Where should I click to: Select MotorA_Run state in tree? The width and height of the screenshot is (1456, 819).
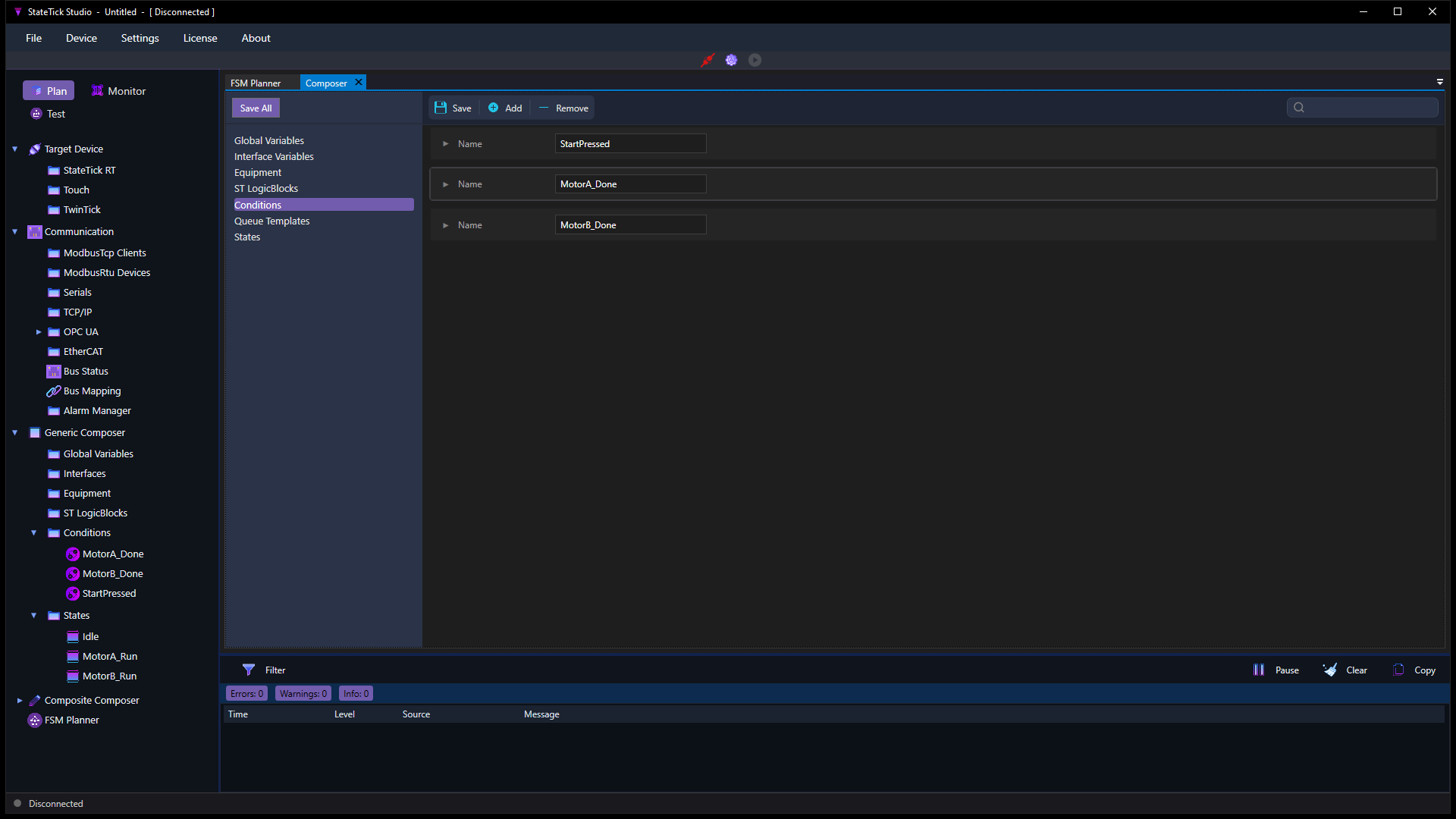pos(102,657)
